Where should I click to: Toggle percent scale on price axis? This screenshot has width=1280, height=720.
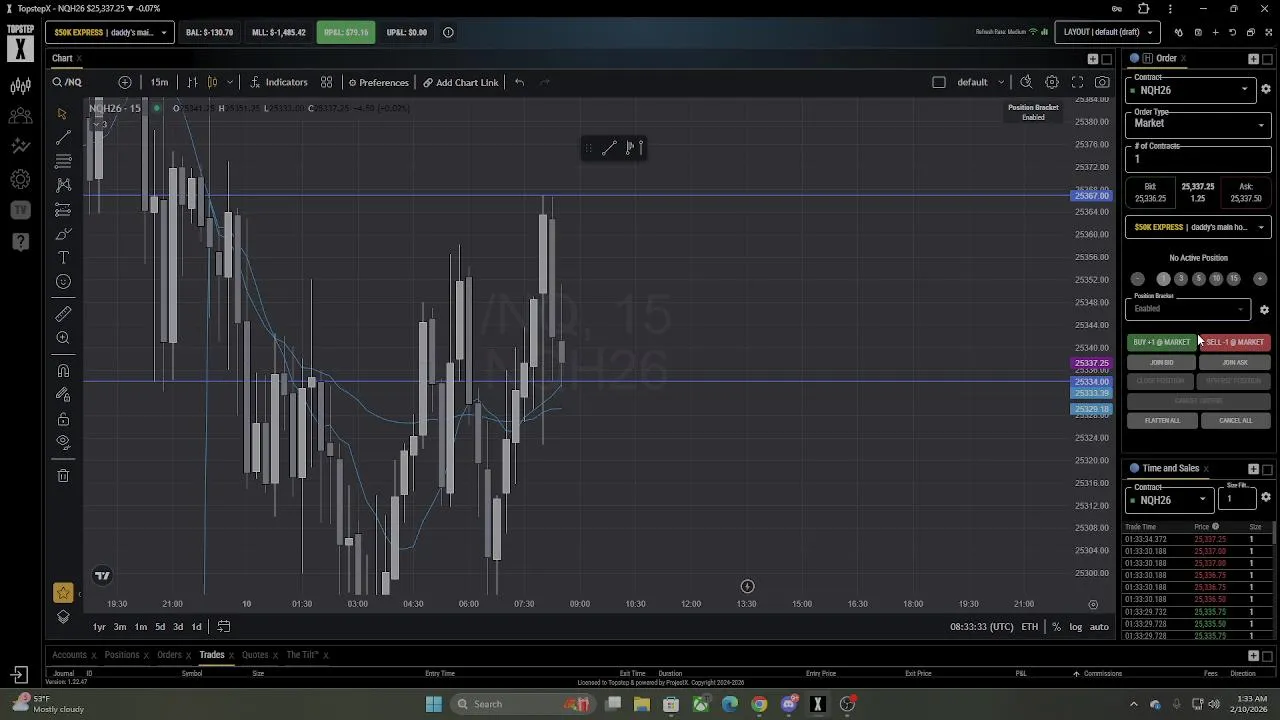[1056, 627]
